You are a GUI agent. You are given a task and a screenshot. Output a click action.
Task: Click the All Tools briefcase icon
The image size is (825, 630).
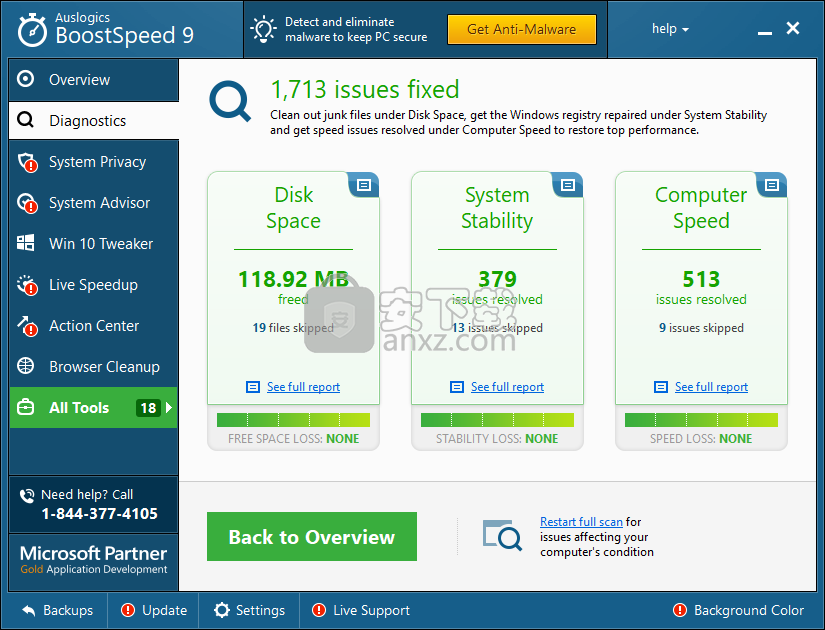[25, 407]
